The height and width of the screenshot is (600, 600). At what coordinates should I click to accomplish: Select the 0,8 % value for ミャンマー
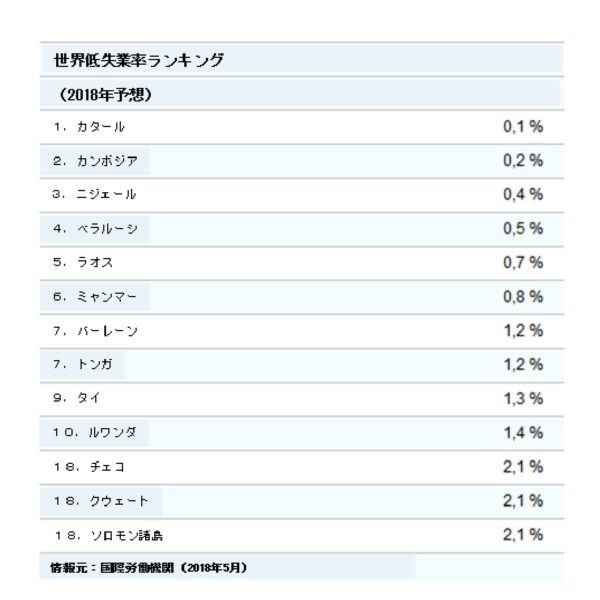tap(523, 297)
